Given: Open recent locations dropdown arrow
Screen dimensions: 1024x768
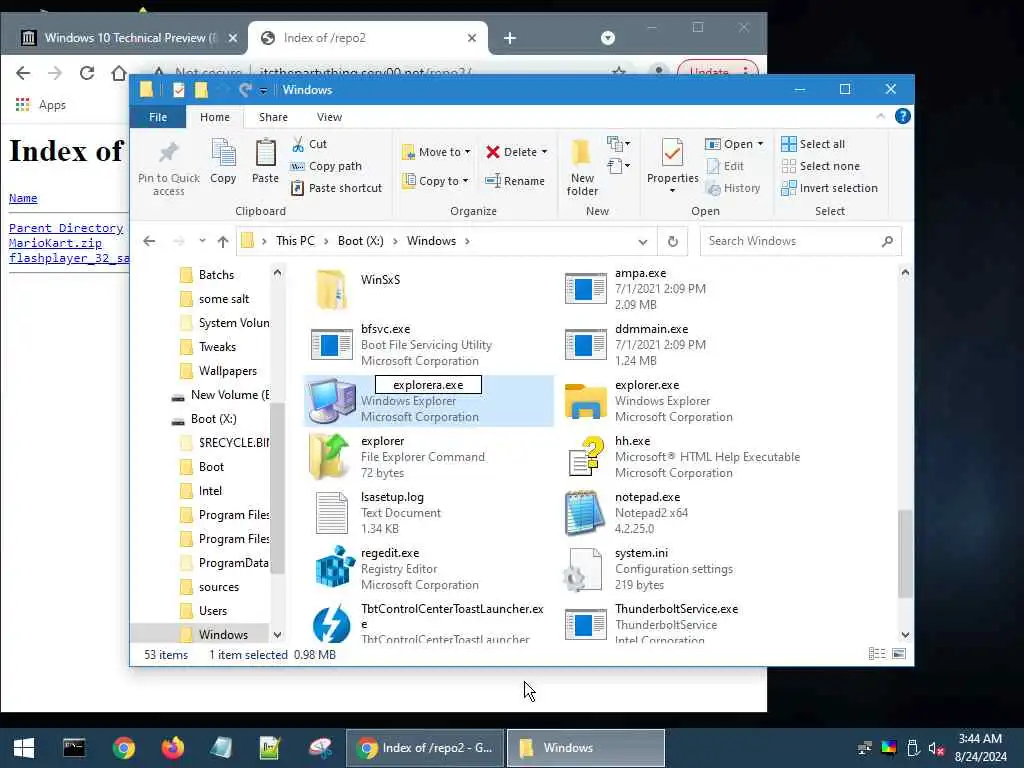Looking at the screenshot, I should 202,241.
